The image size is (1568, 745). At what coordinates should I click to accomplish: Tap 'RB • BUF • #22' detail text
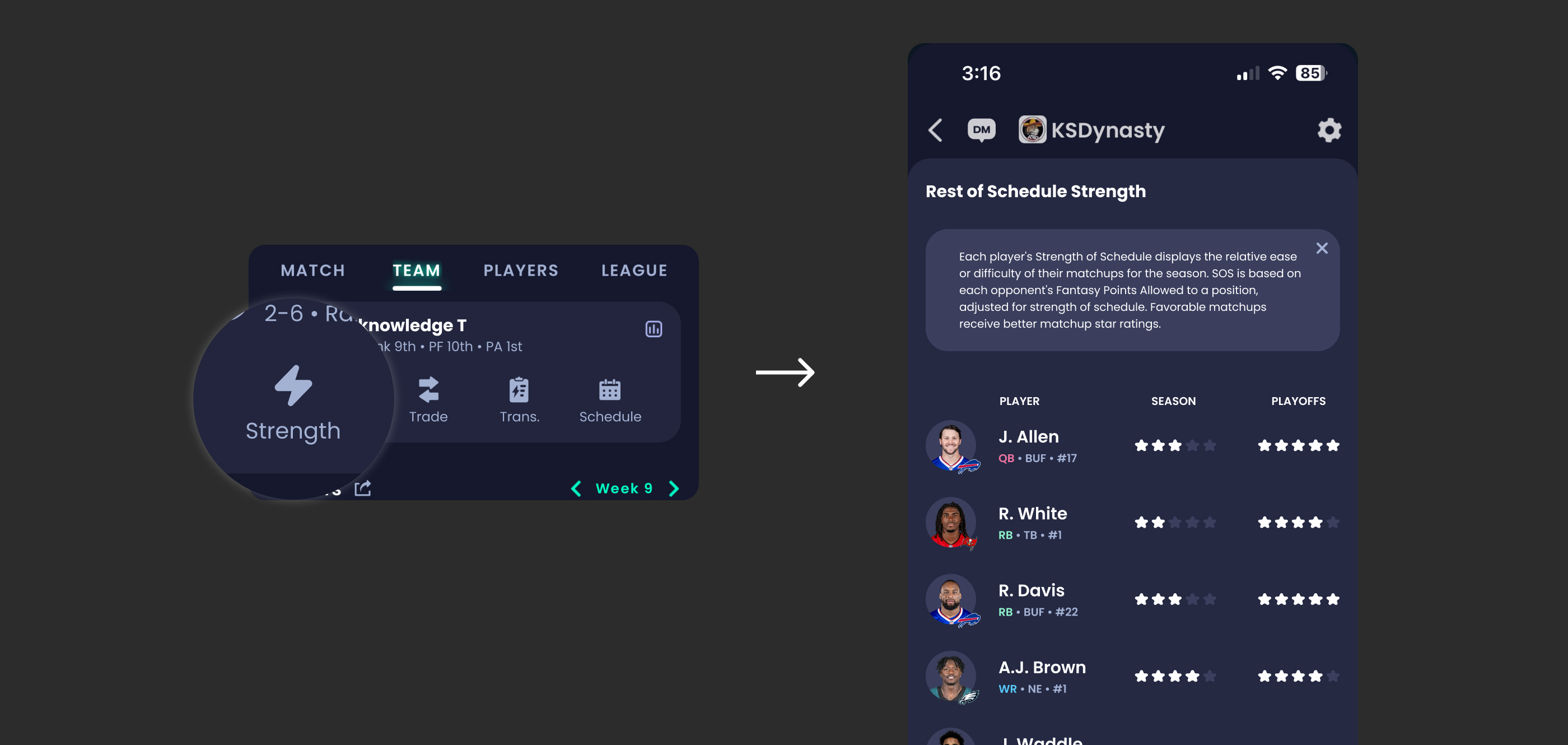1038,612
